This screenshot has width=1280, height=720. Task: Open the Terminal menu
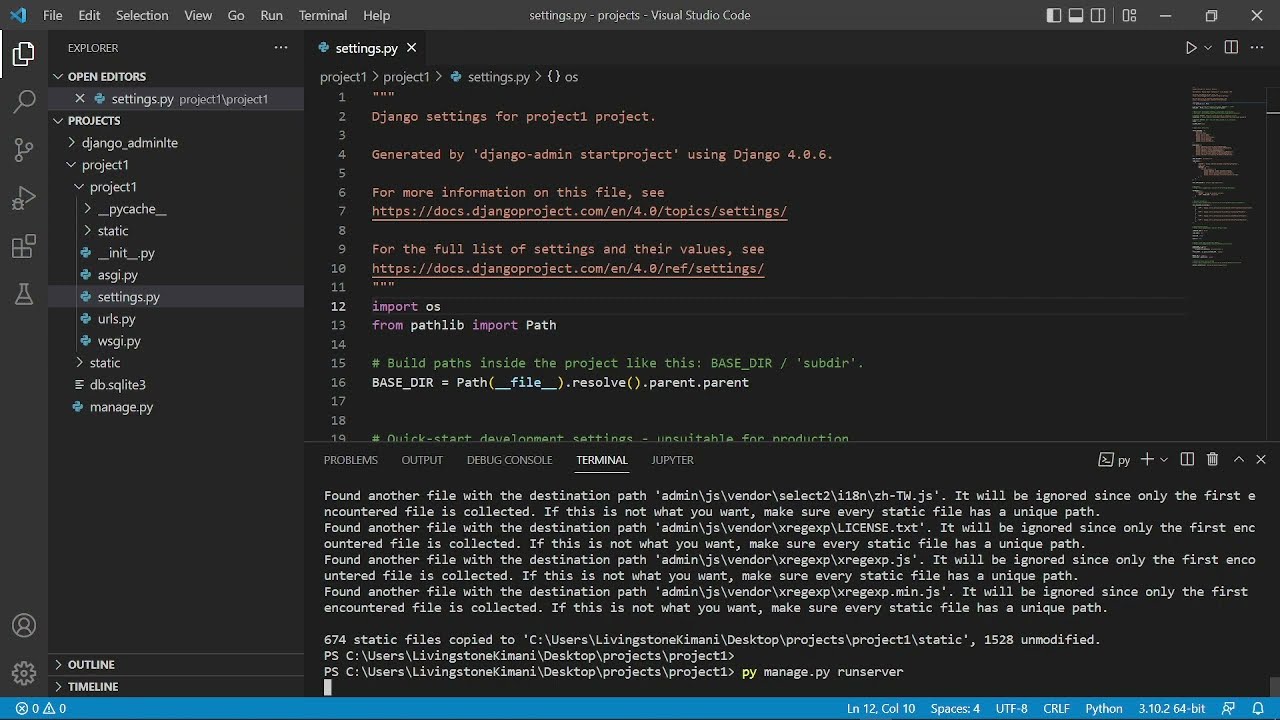coord(323,15)
